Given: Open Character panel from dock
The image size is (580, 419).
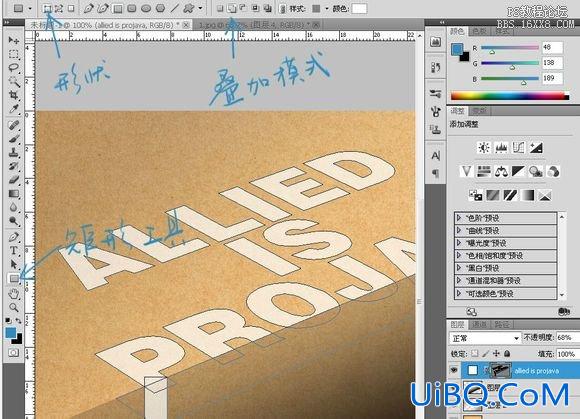Looking at the screenshot, I should [x=436, y=156].
